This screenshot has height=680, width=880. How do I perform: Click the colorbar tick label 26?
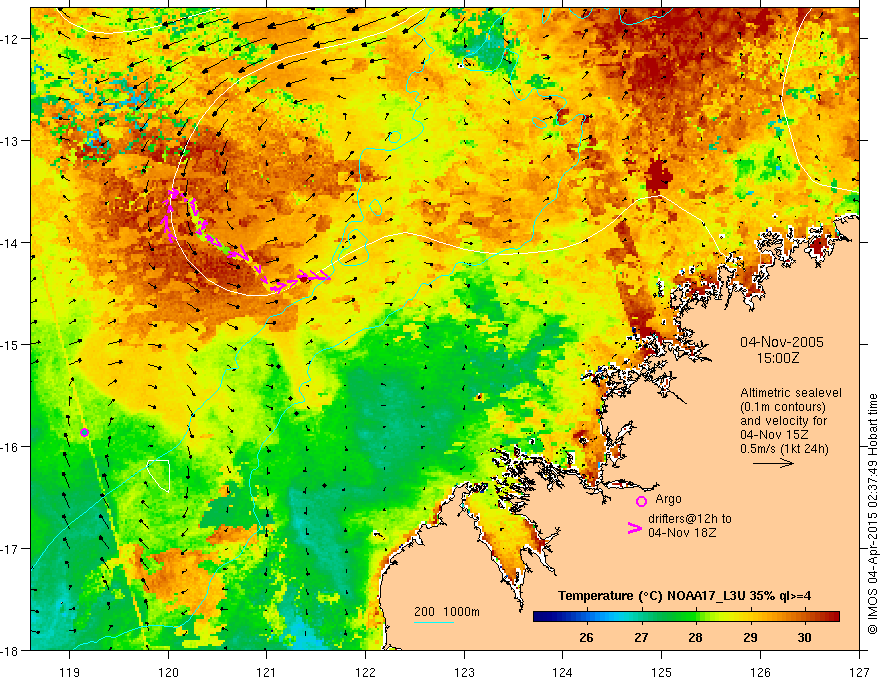point(586,637)
